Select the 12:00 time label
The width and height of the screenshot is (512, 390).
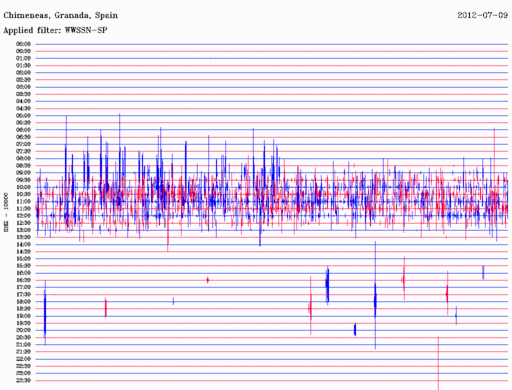[23, 216]
